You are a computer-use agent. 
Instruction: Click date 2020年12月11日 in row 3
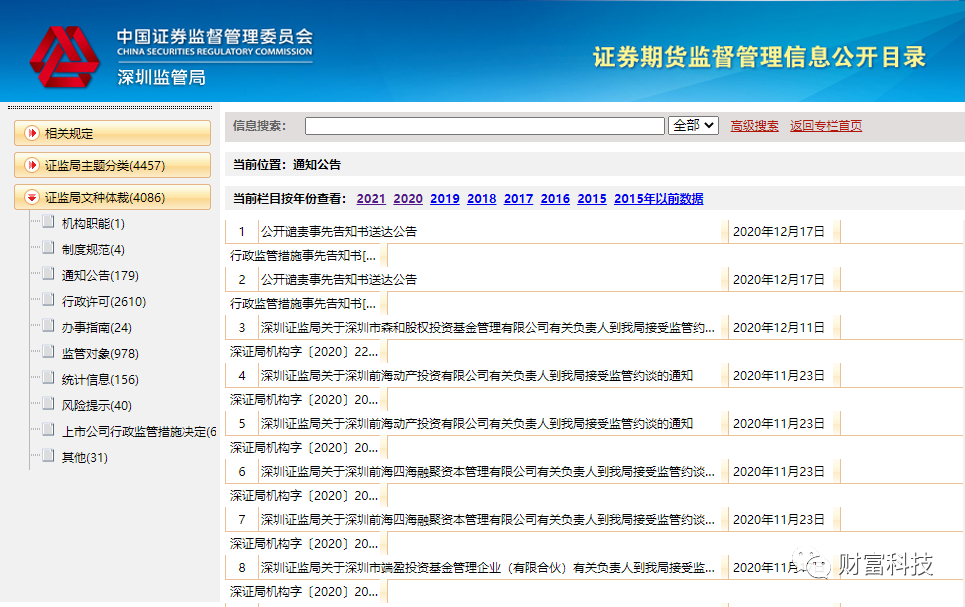point(779,328)
